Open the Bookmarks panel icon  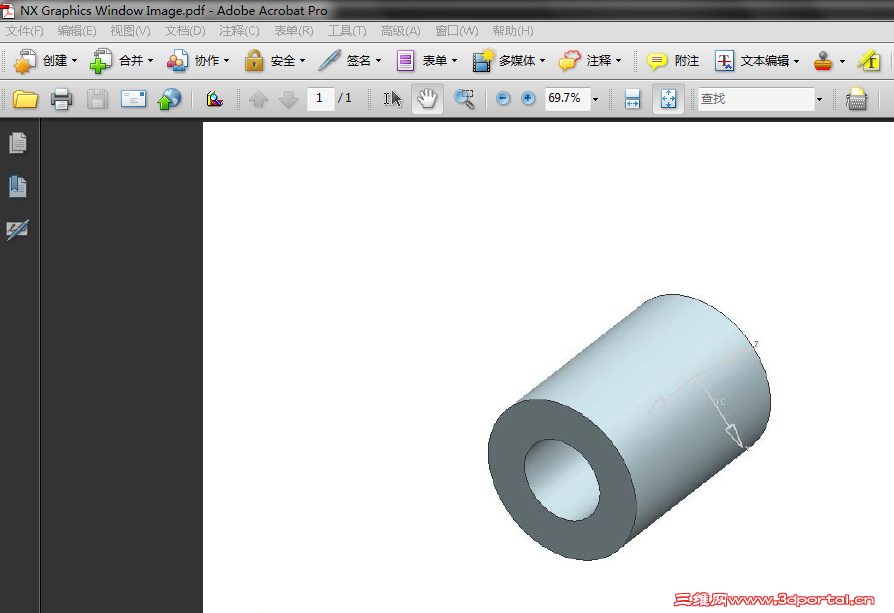coord(18,186)
